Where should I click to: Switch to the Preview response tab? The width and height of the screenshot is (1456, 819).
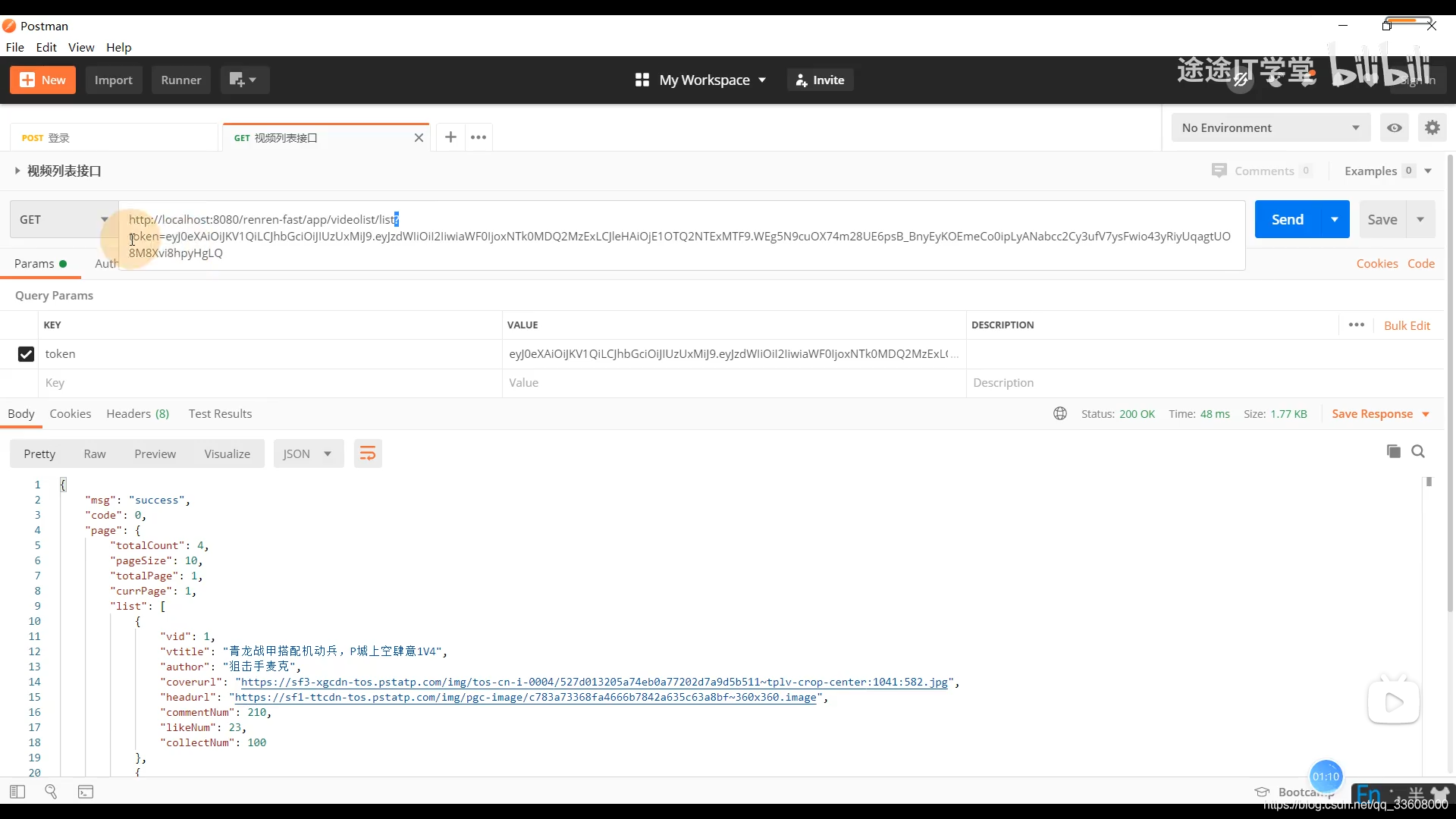point(155,453)
